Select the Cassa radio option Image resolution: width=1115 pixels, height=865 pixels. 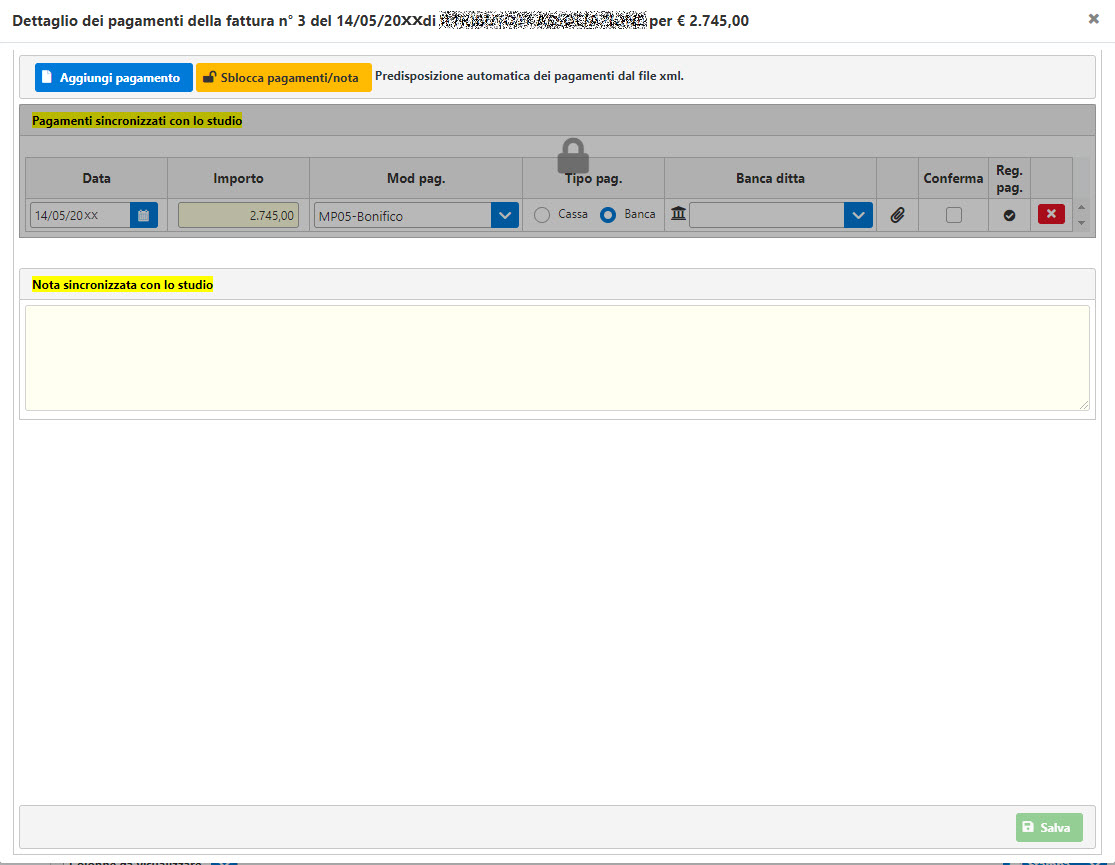[x=542, y=215]
